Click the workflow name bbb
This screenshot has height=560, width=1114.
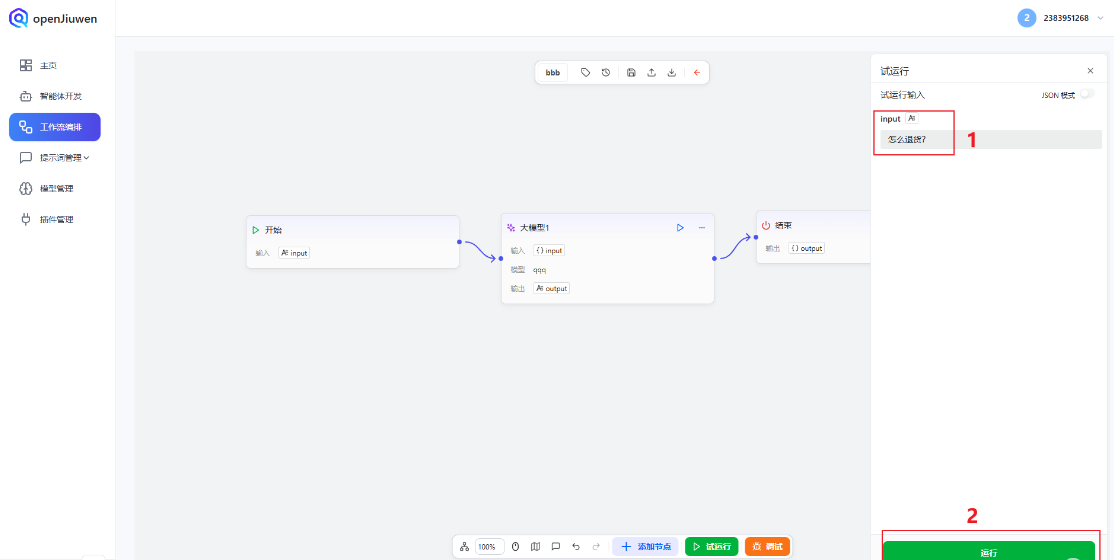coord(553,72)
